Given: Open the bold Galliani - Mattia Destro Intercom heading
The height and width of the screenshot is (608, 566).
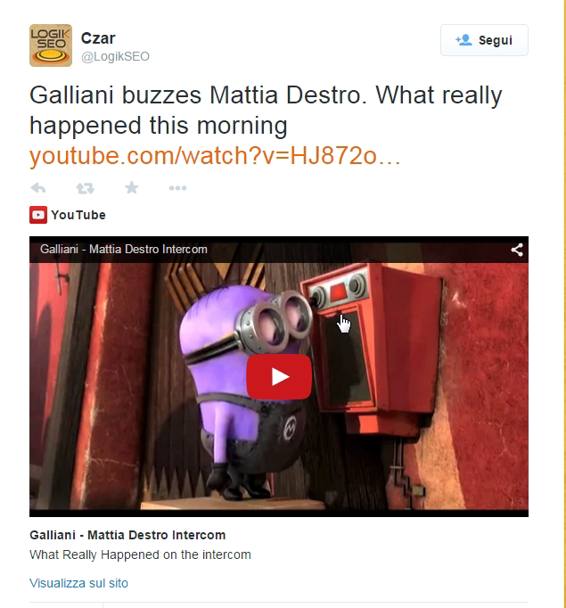Looking at the screenshot, I should click(x=128, y=535).
